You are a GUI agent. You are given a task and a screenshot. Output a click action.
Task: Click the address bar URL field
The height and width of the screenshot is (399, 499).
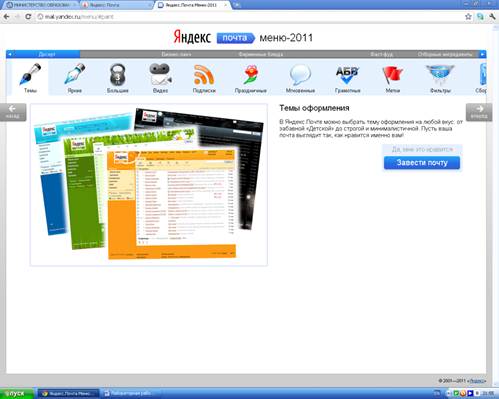tap(248, 16)
